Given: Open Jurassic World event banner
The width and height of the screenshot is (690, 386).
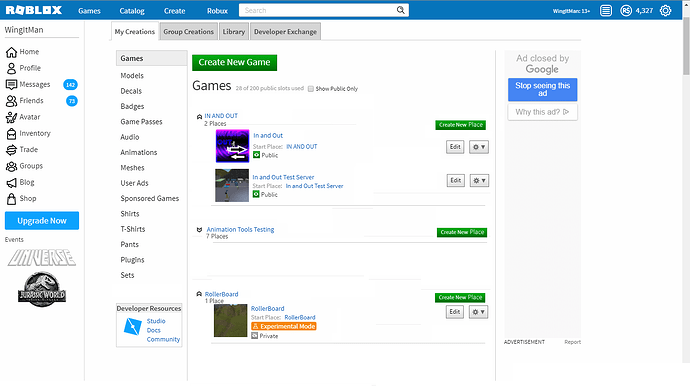Looking at the screenshot, I should click(42, 289).
